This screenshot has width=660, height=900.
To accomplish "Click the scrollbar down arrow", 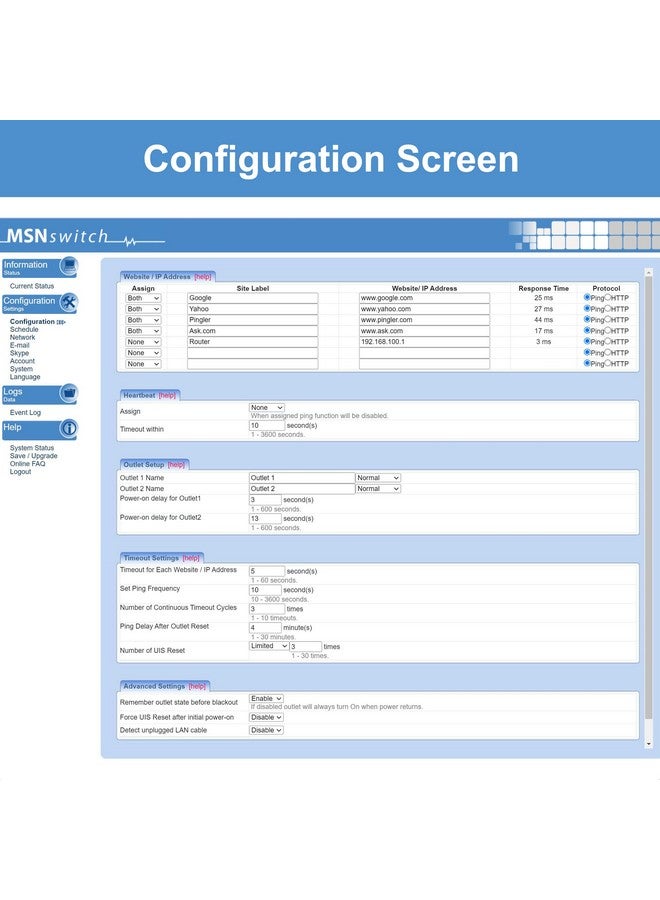I will [x=649, y=744].
